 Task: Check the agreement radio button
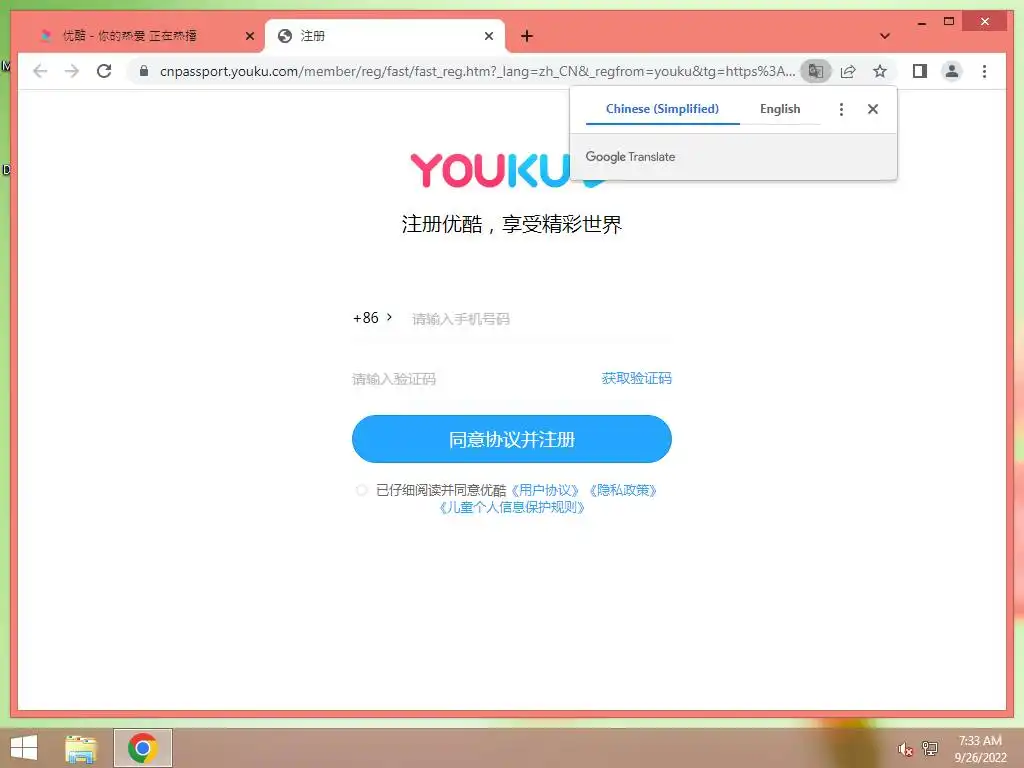[361, 490]
